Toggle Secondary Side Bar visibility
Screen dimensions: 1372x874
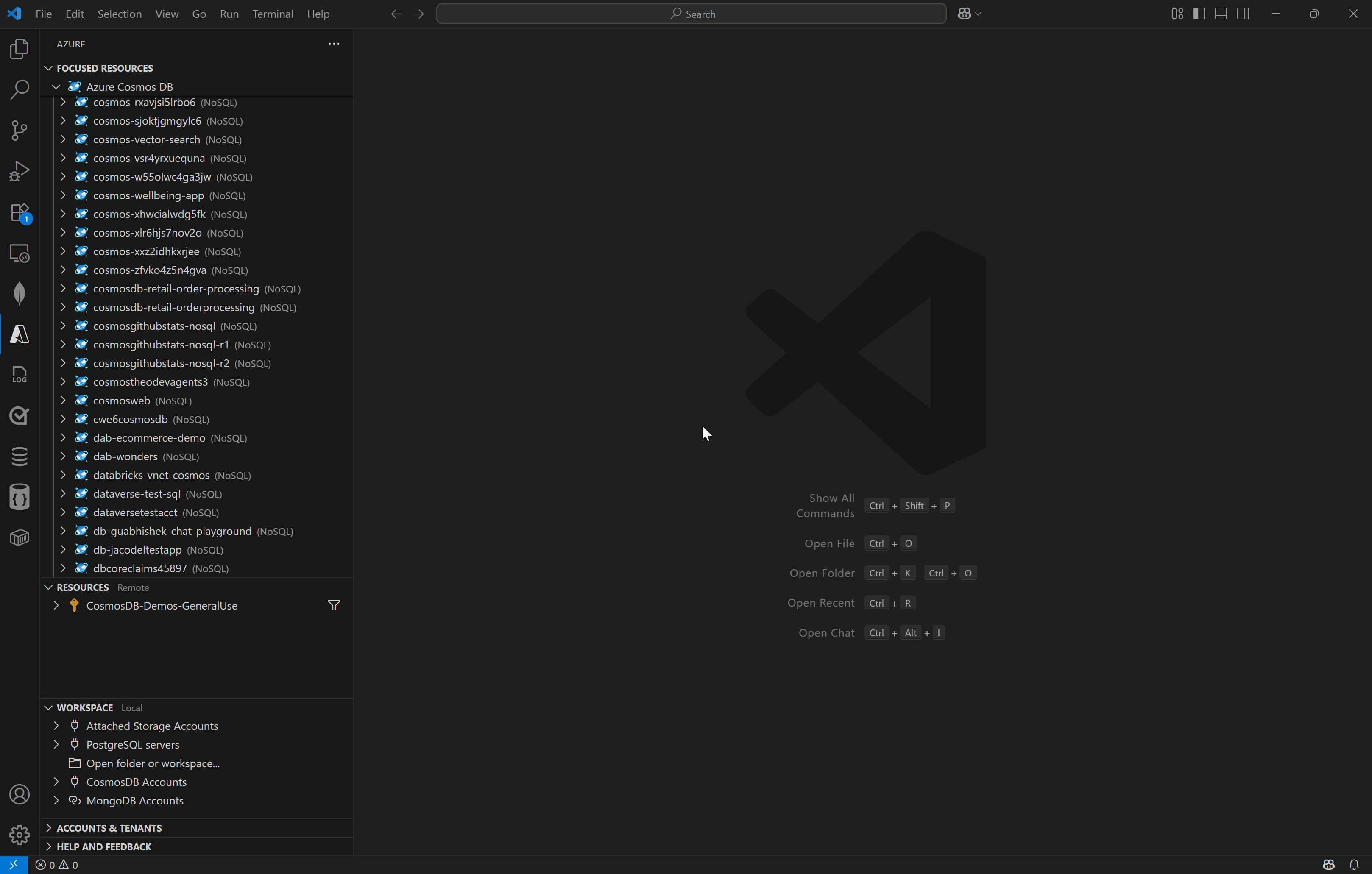click(x=1243, y=14)
